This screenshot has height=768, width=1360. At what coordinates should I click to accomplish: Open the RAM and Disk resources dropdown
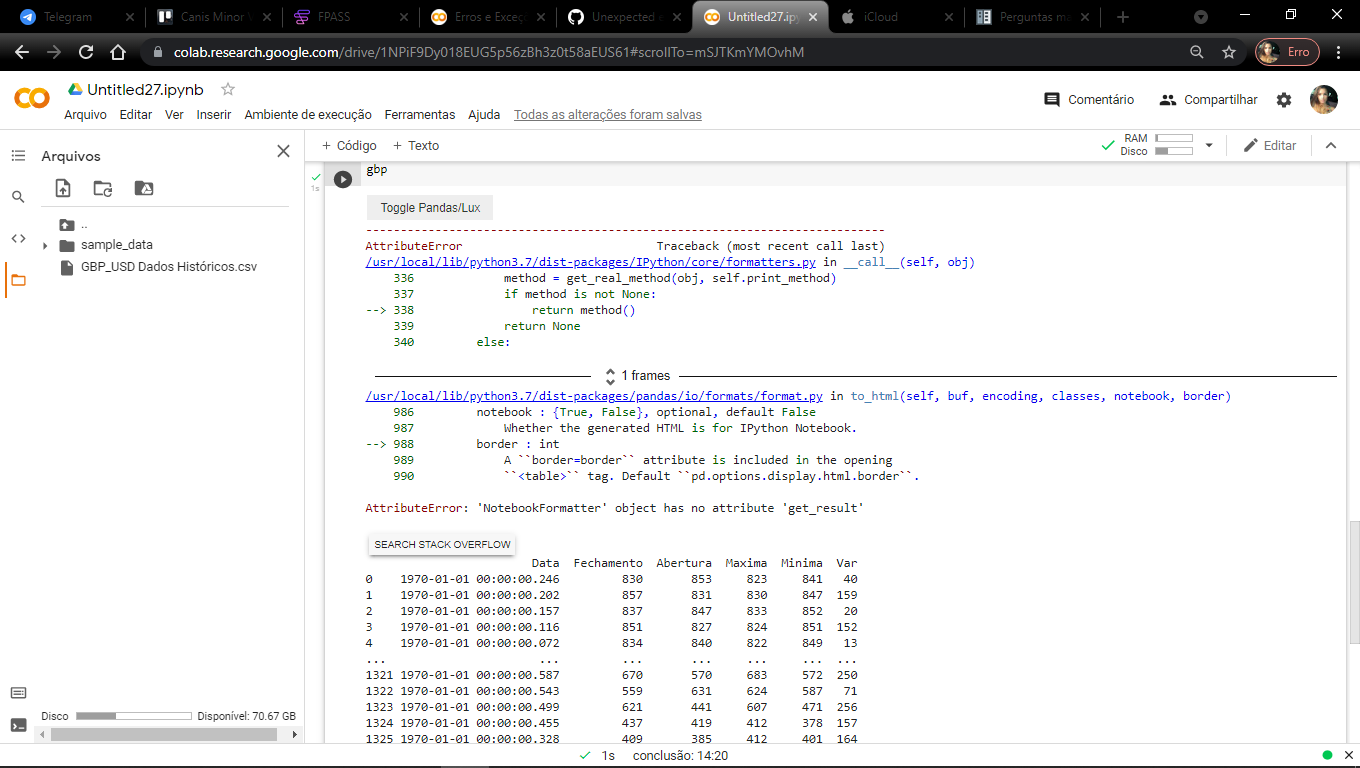(1209, 145)
